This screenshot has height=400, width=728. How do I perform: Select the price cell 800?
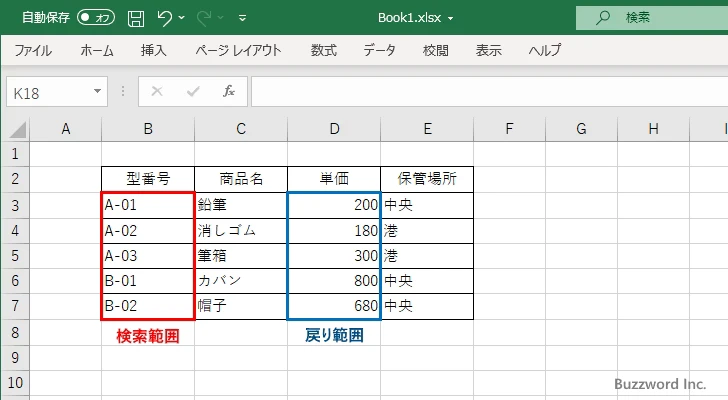tap(334, 281)
